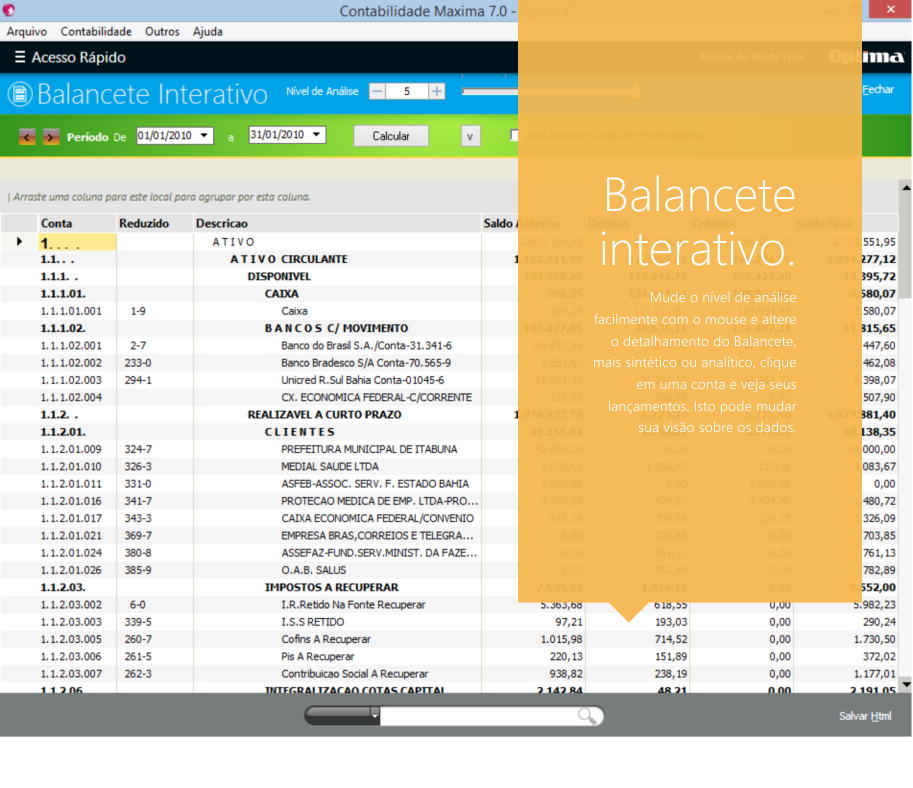Click the analysis level slider track
This screenshot has height=788, width=913.
tap(490, 92)
